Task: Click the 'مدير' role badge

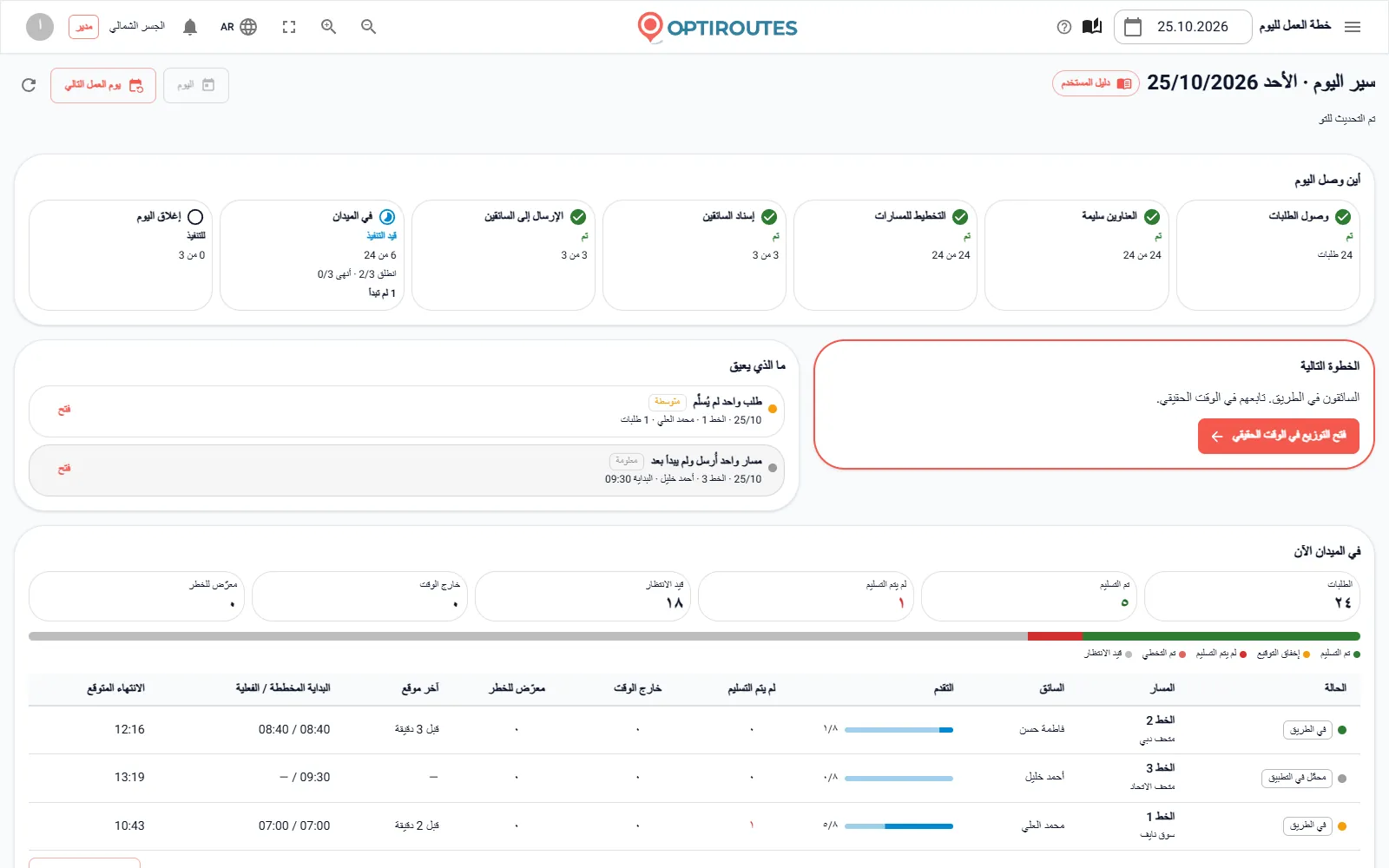Action: [x=84, y=27]
